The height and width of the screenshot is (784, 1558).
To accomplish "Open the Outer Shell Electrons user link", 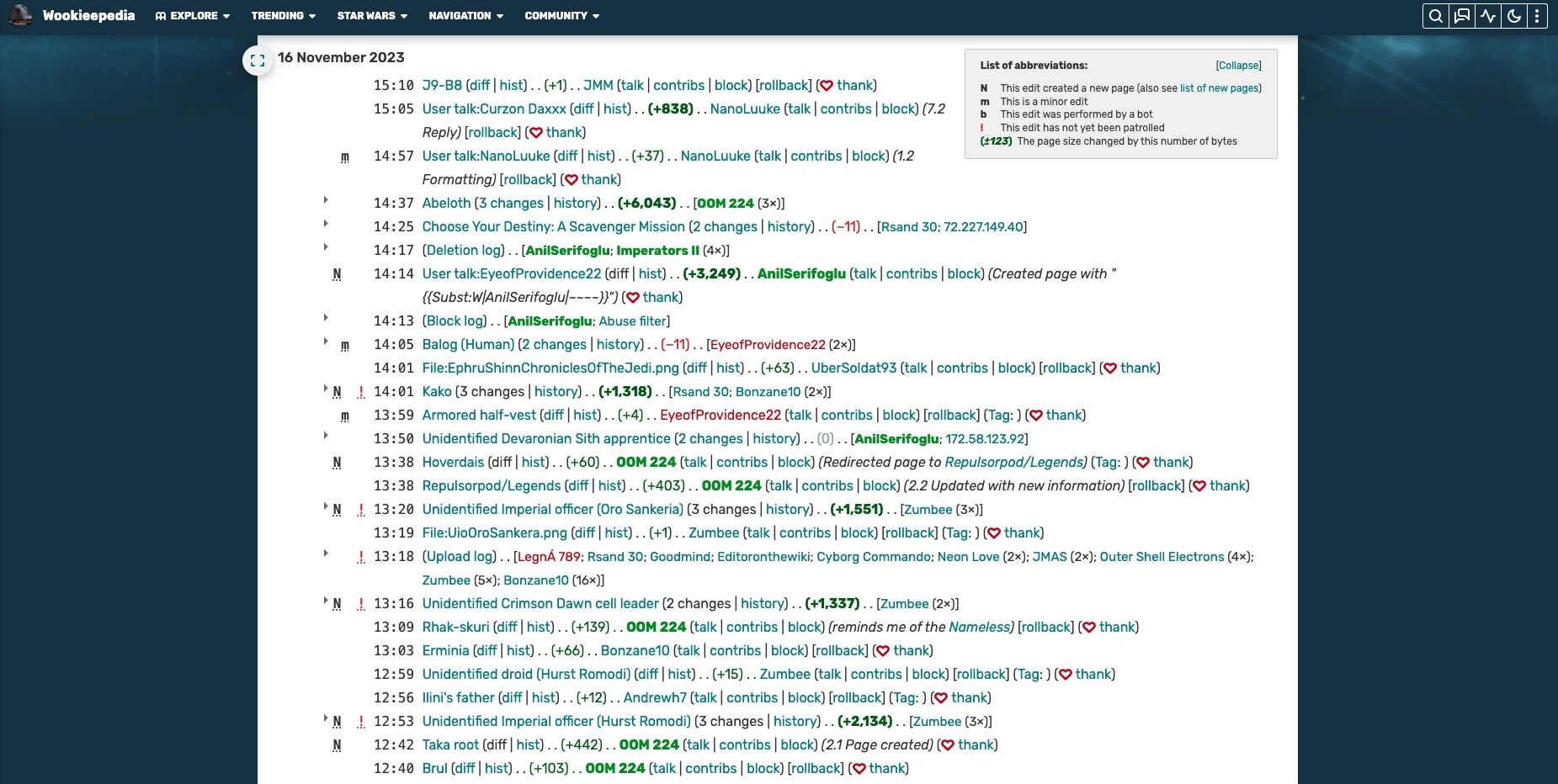I will pyautogui.click(x=1162, y=557).
